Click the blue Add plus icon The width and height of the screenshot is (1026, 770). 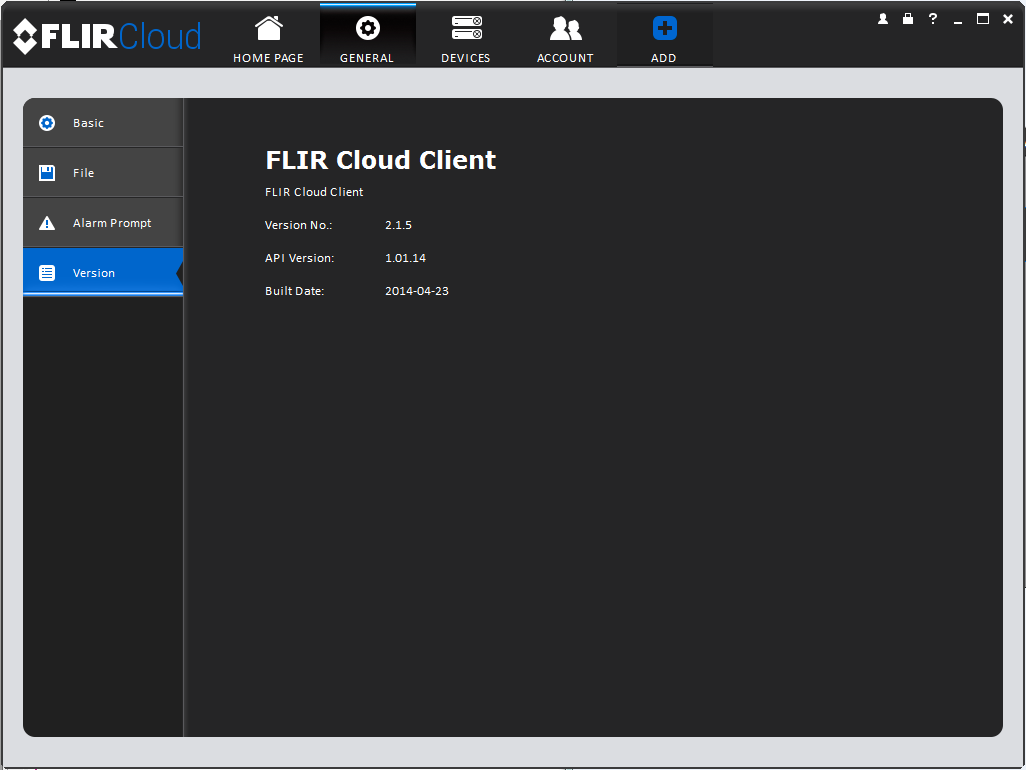point(664,28)
